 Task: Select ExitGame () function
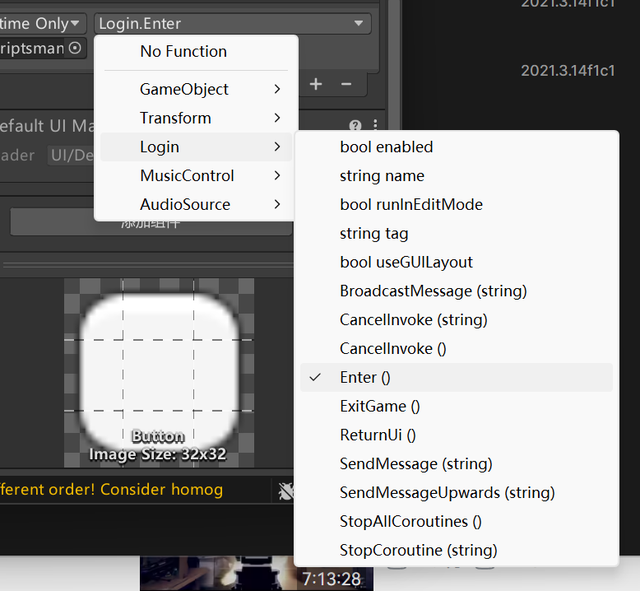pyautogui.click(x=456, y=406)
